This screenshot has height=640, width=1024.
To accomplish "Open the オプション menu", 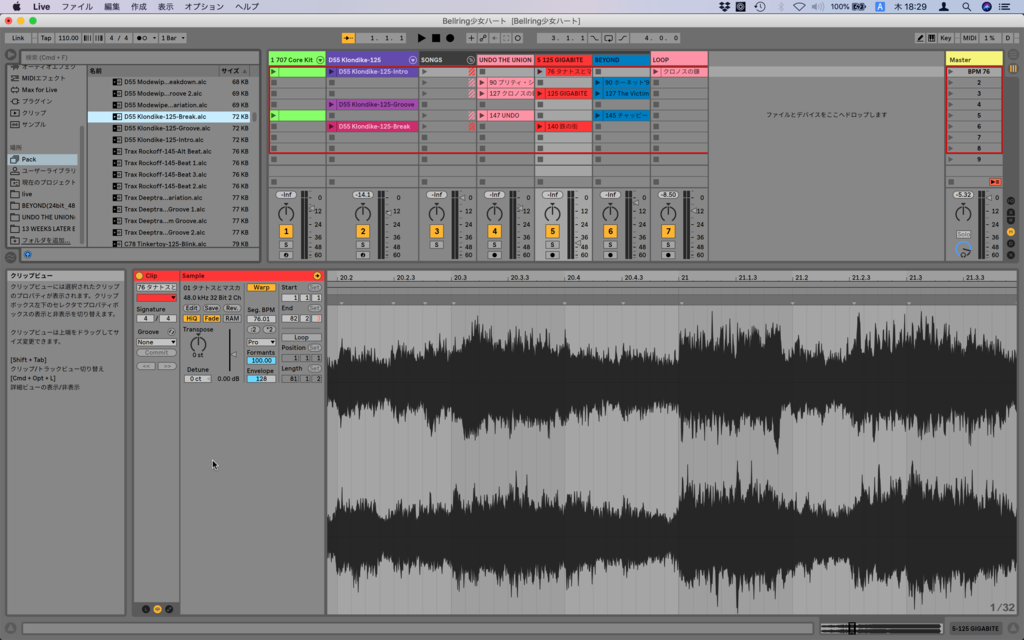I will coord(204,7).
